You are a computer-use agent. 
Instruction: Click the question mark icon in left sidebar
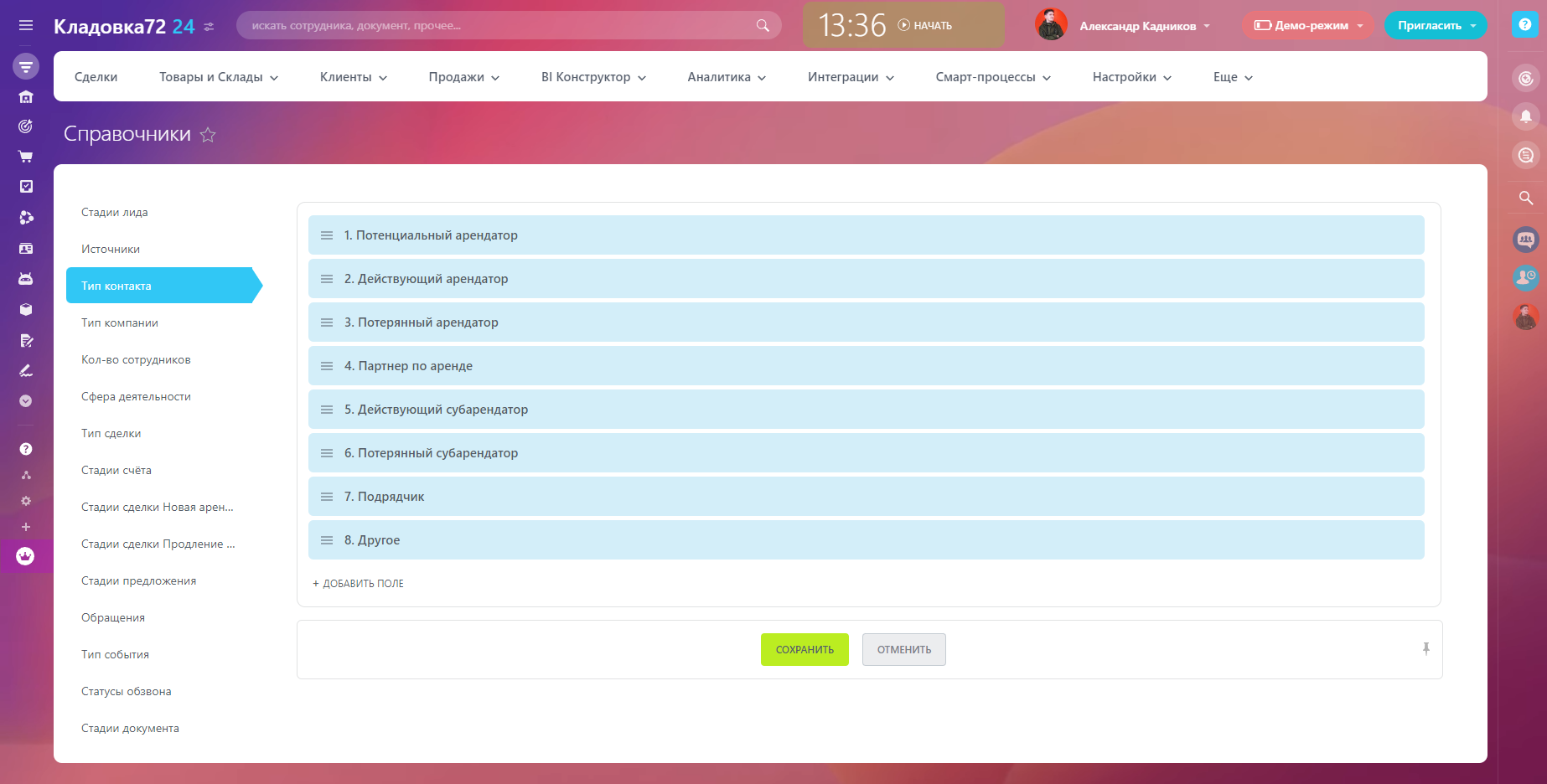pyautogui.click(x=26, y=449)
